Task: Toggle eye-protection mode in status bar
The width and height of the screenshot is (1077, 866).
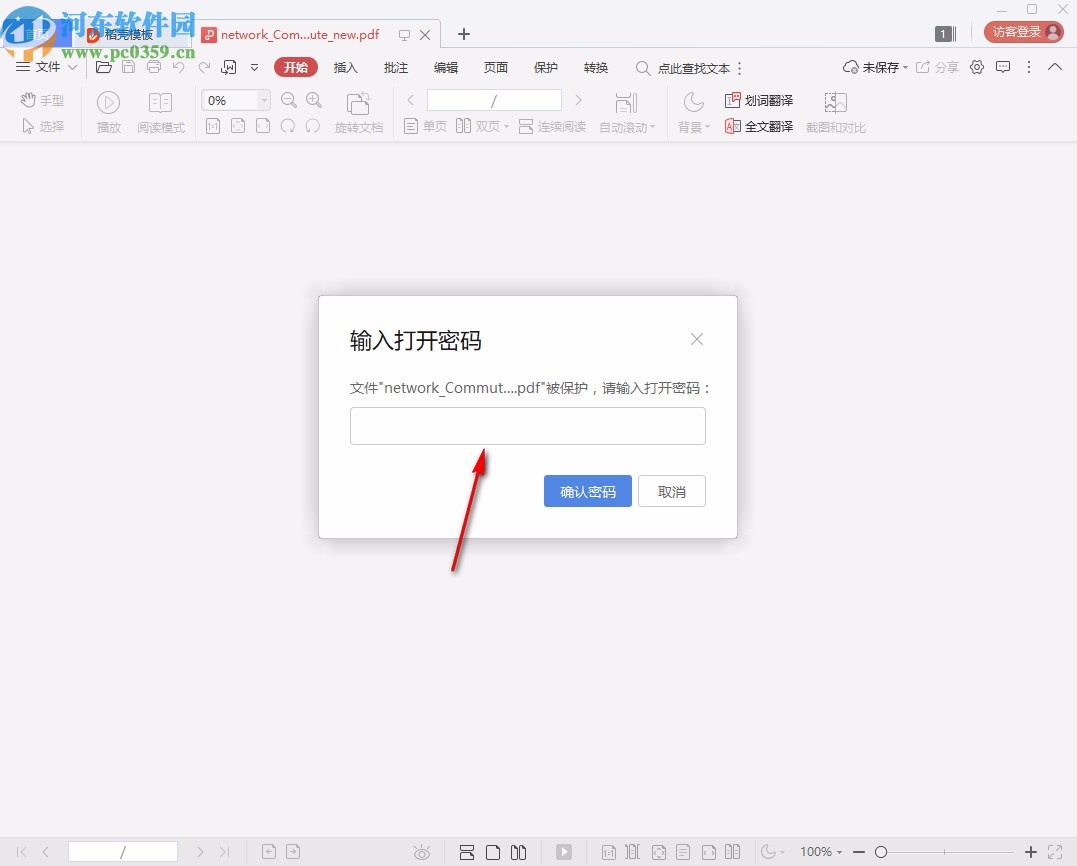Action: (422, 851)
